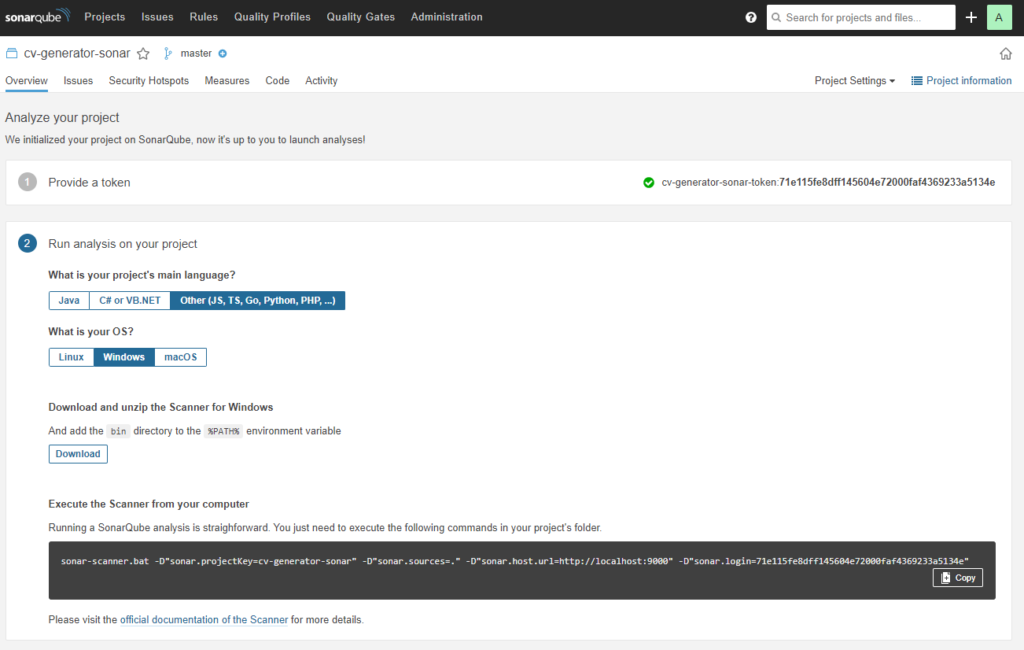Click 'What is your OS?' label
This screenshot has height=650, width=1024.
click(x=91, y=332)
